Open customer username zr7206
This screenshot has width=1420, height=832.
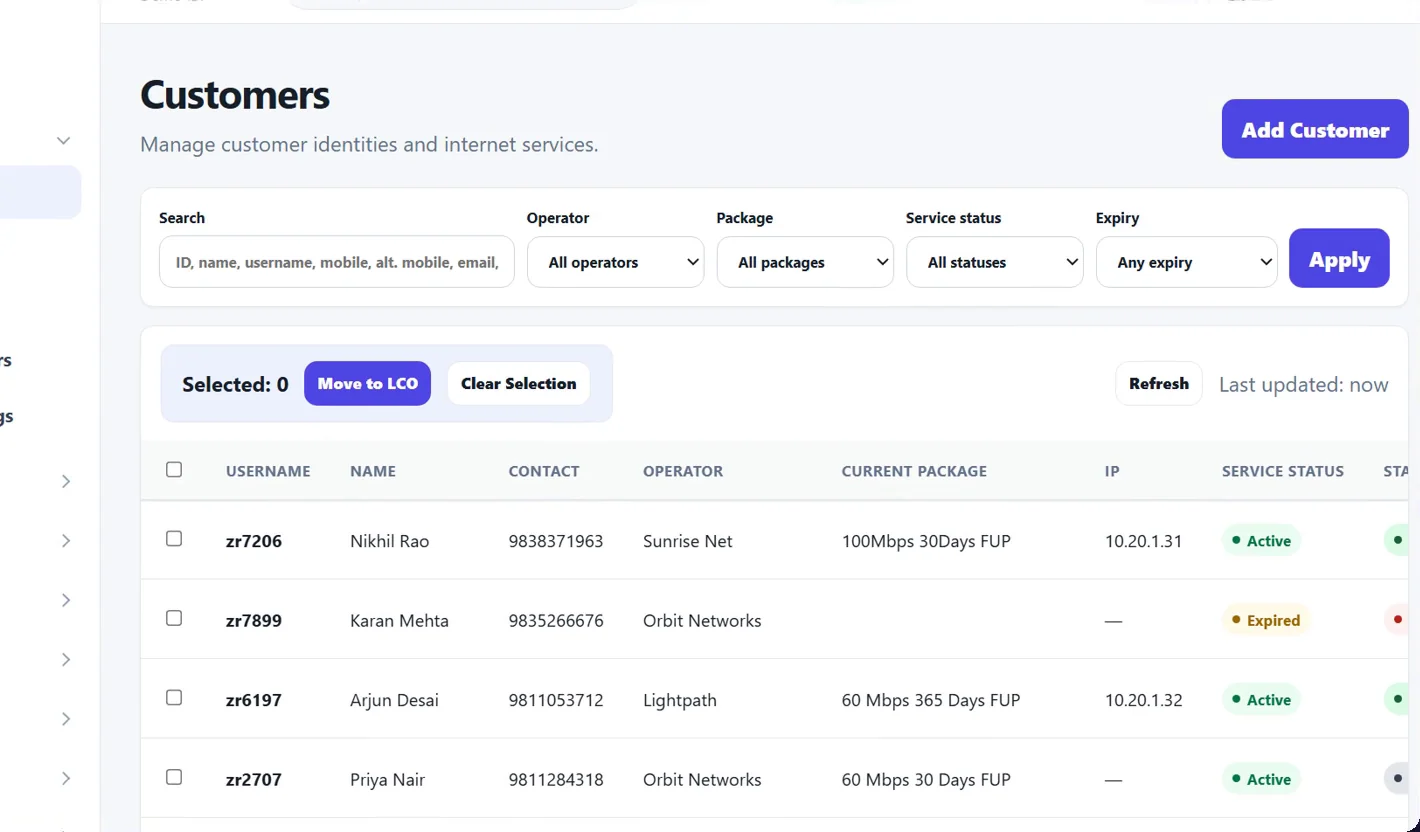(254, 541)
